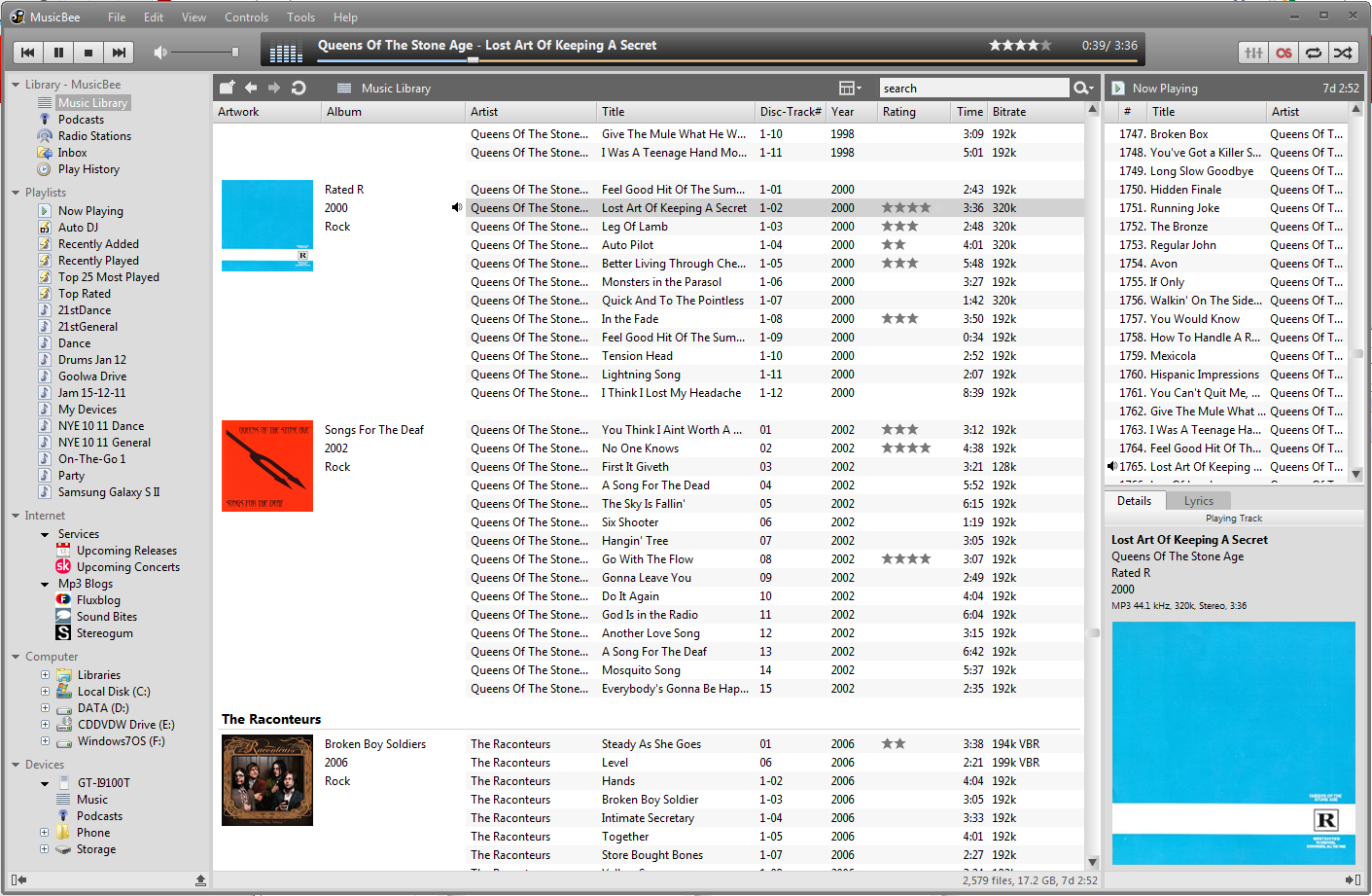Click inside the search field
The width and height of the screenshot is (1372, 896).
(x=972, y=87)
